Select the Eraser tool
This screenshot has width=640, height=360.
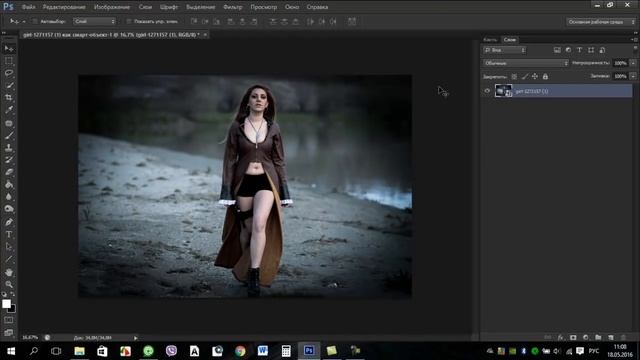(x=9, y=172)
